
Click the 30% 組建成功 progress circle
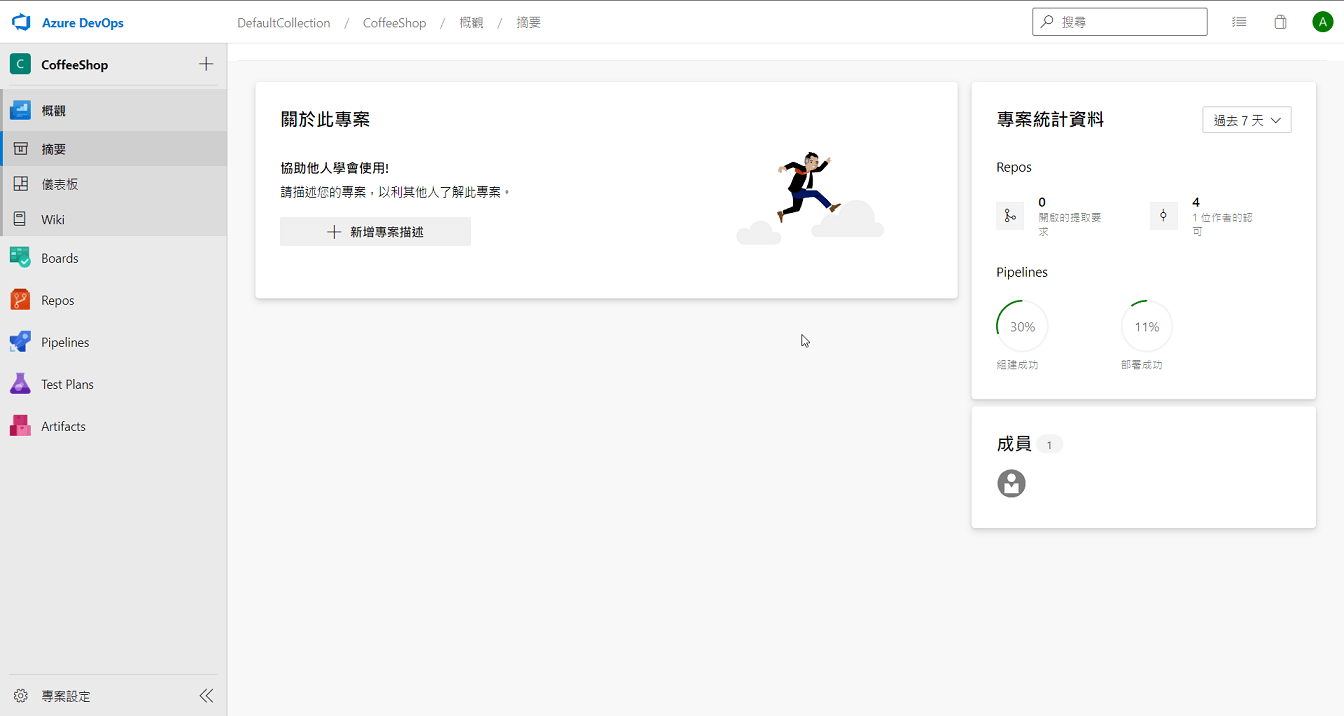(1021, 326)
